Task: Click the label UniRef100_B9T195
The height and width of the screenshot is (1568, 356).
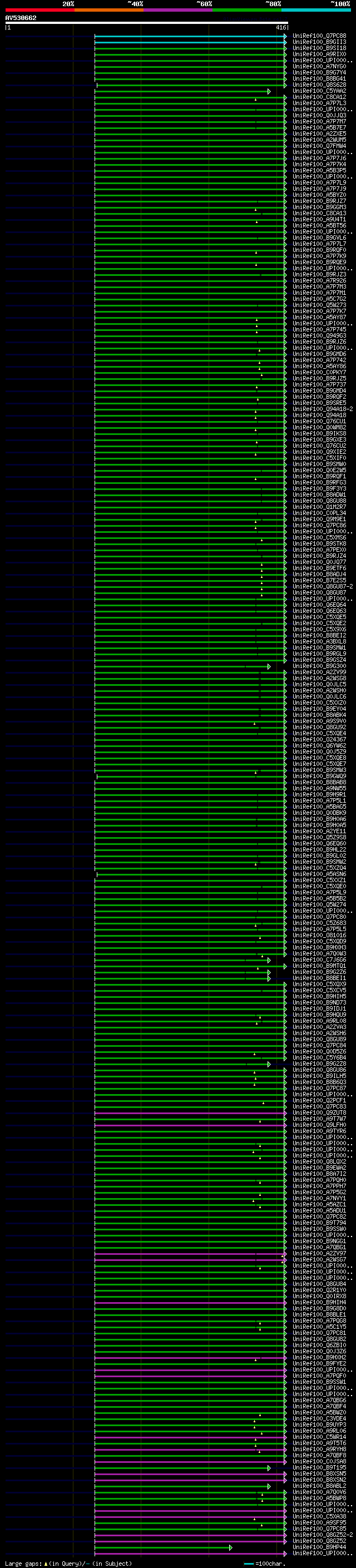Action: click(319, 1467)
